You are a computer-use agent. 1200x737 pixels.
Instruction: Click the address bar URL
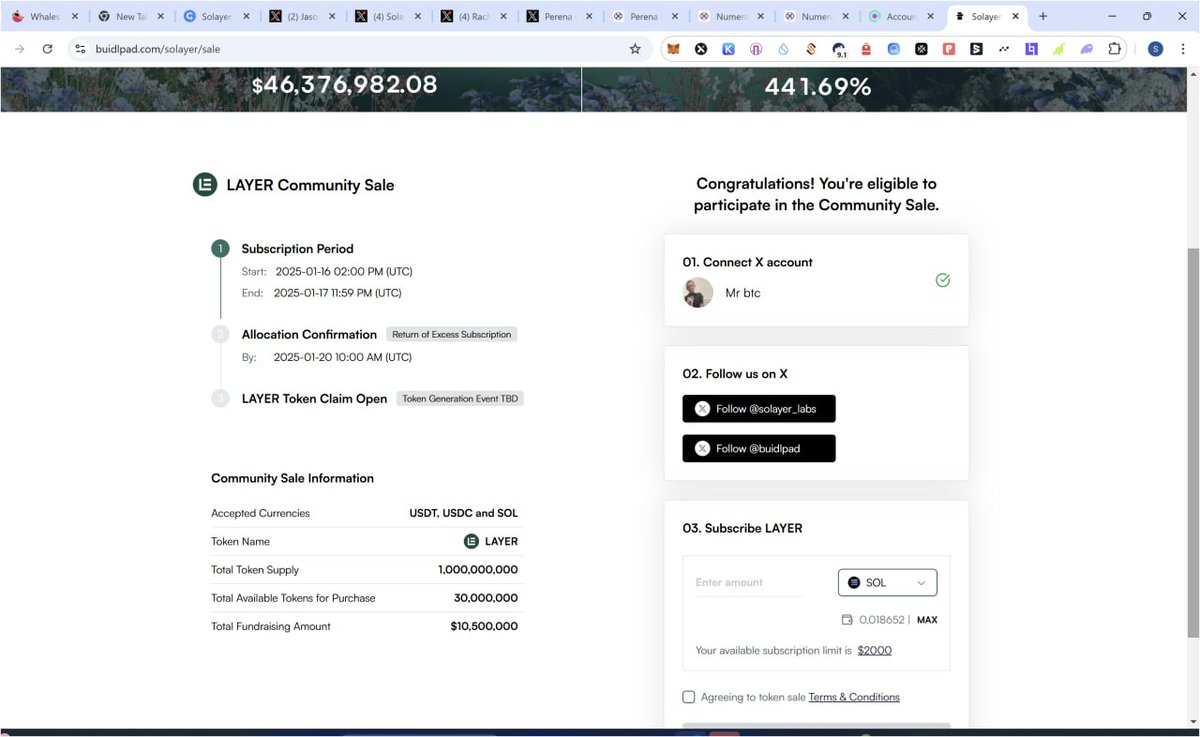coord(158,49)
